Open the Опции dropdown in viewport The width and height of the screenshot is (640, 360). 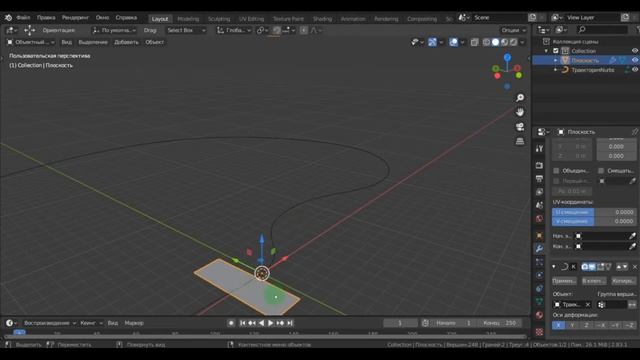[x=513, y=30]
